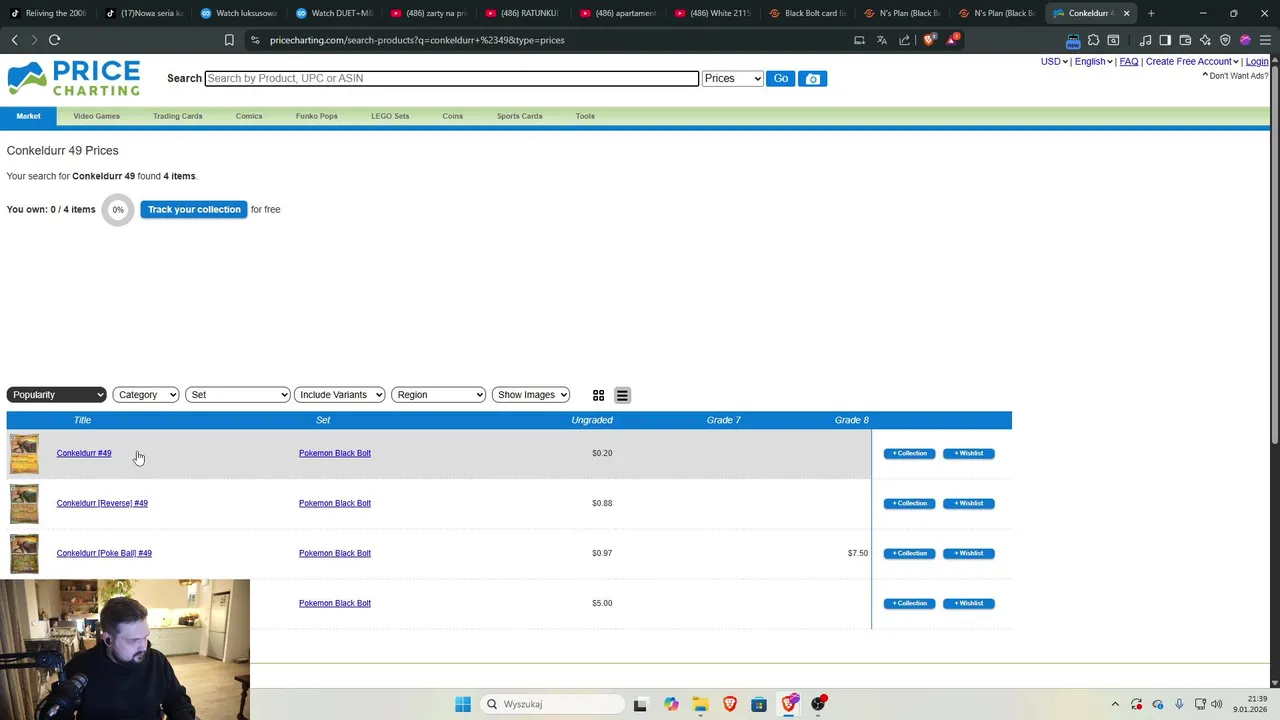Open Brave Shields lion icon

(x=929, y=40)
